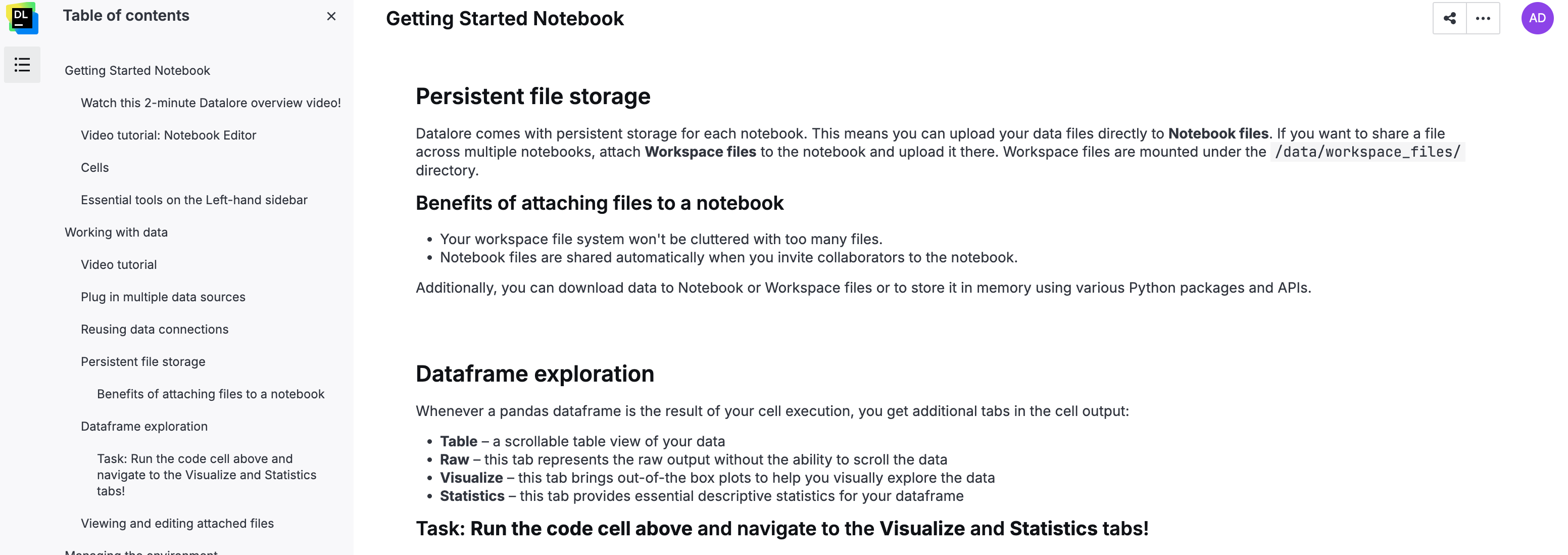Jump to the 'Cells' section
This screenshot has width=1568, height=555.
tap(94, 167)
